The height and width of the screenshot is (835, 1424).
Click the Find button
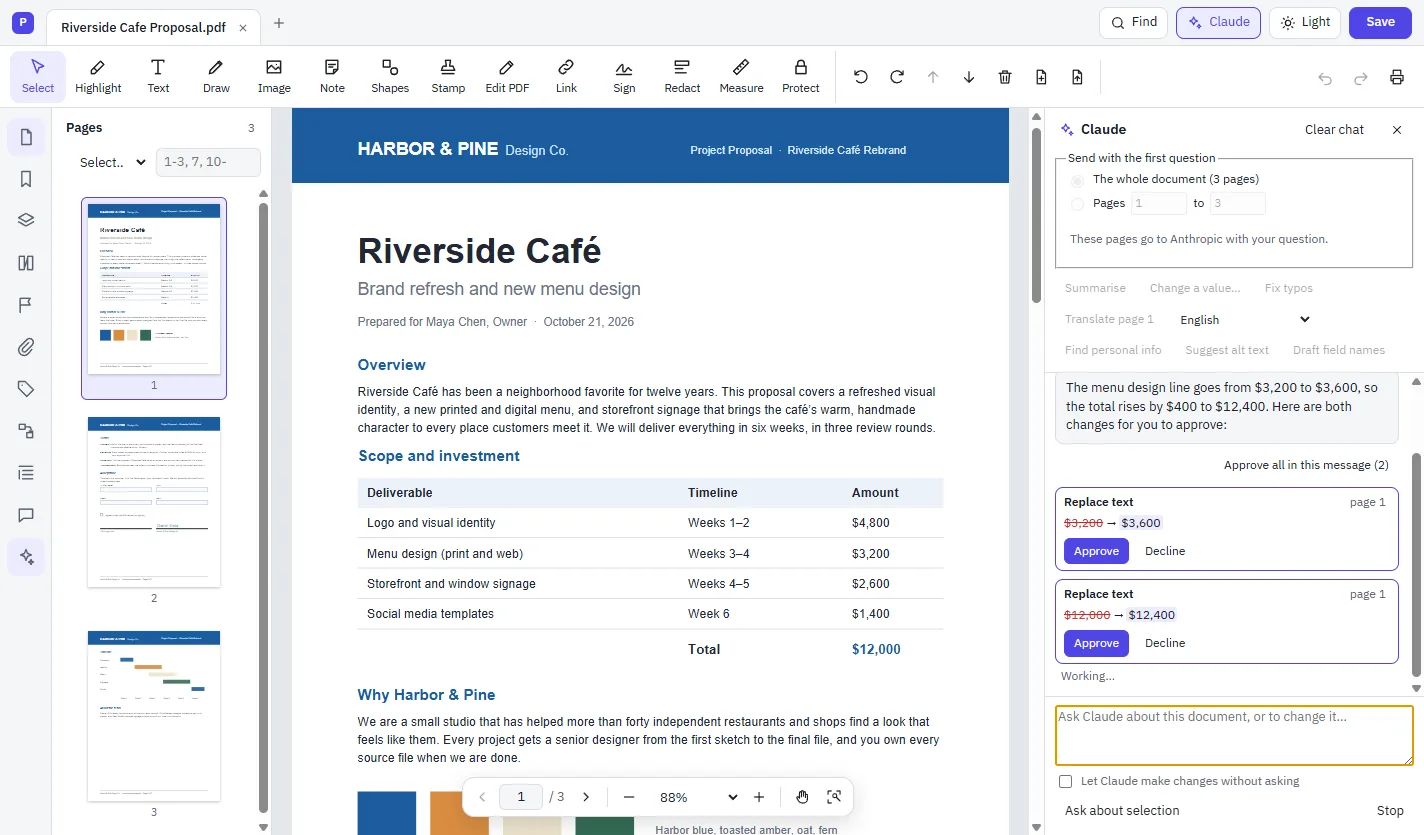coord(1133,22)
